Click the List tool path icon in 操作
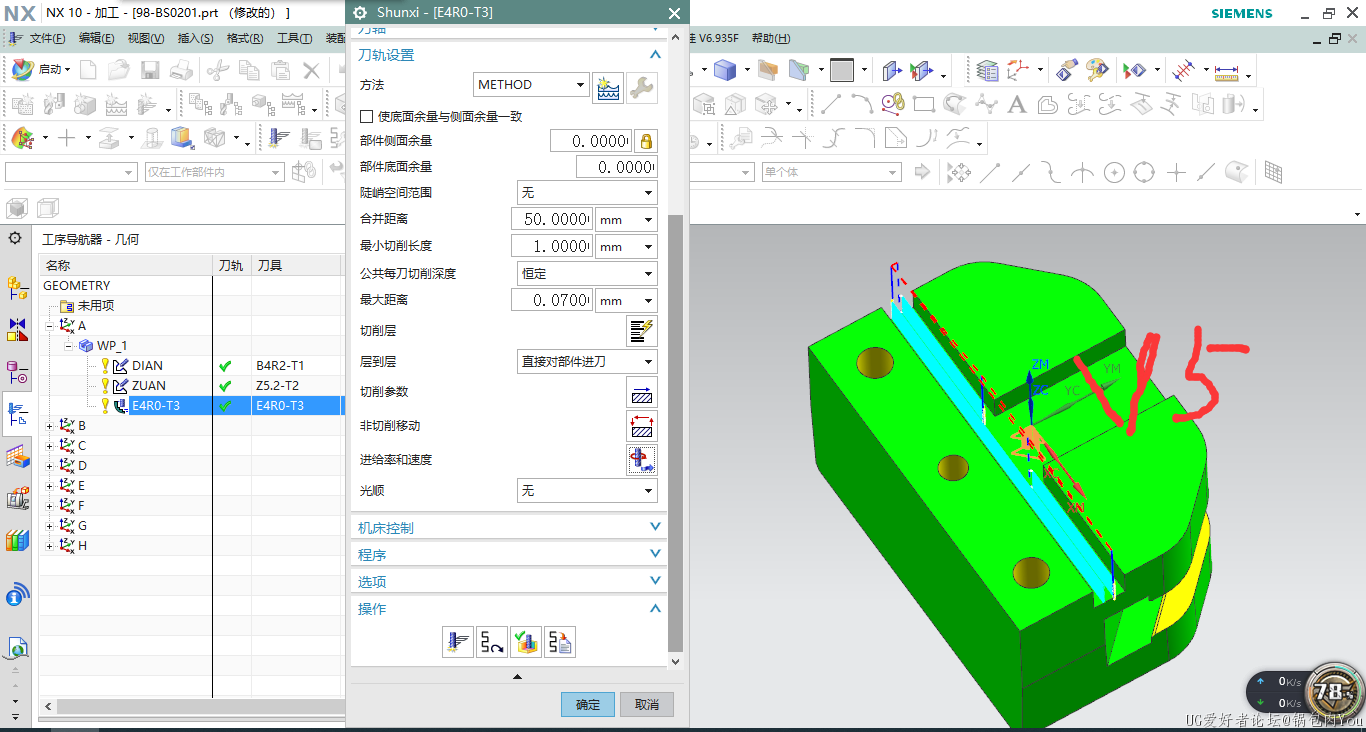This screenshot has width=1366, height=732. pos(560,642)
